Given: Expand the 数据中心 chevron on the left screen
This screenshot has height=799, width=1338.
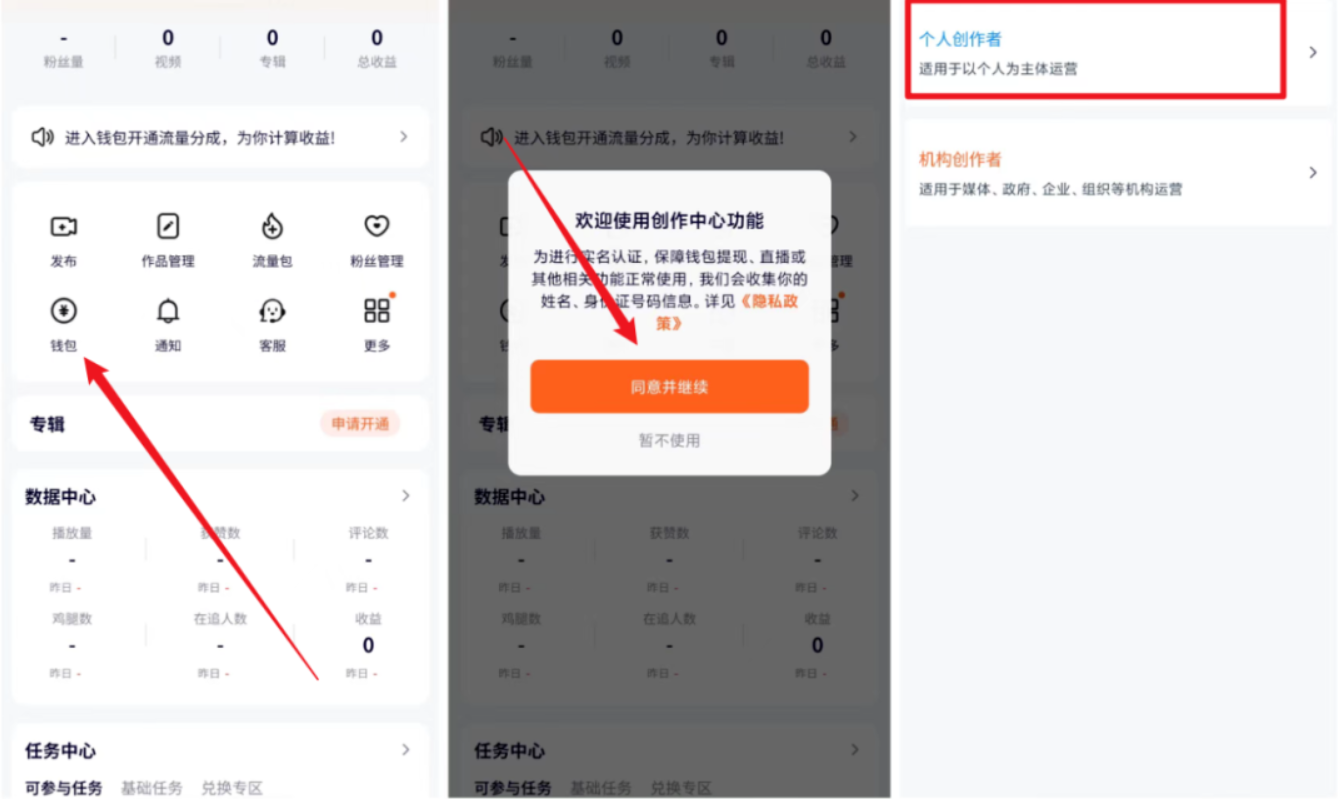Looking at the screenshot, I should [x=405, y=496].
